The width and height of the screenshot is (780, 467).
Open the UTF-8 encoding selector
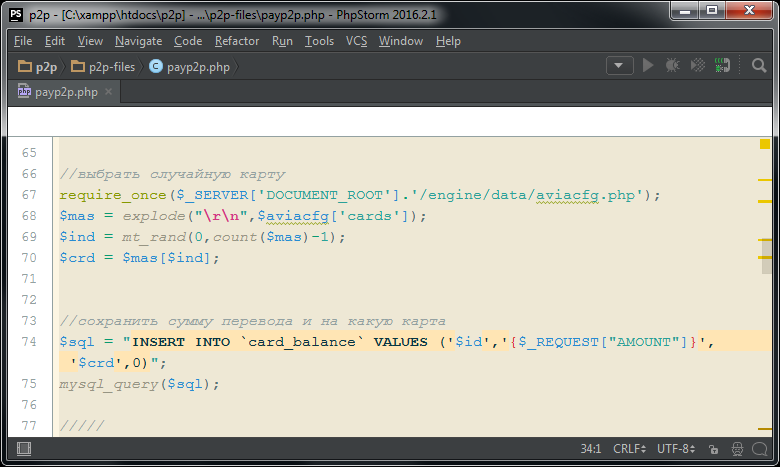click(676, 449)
